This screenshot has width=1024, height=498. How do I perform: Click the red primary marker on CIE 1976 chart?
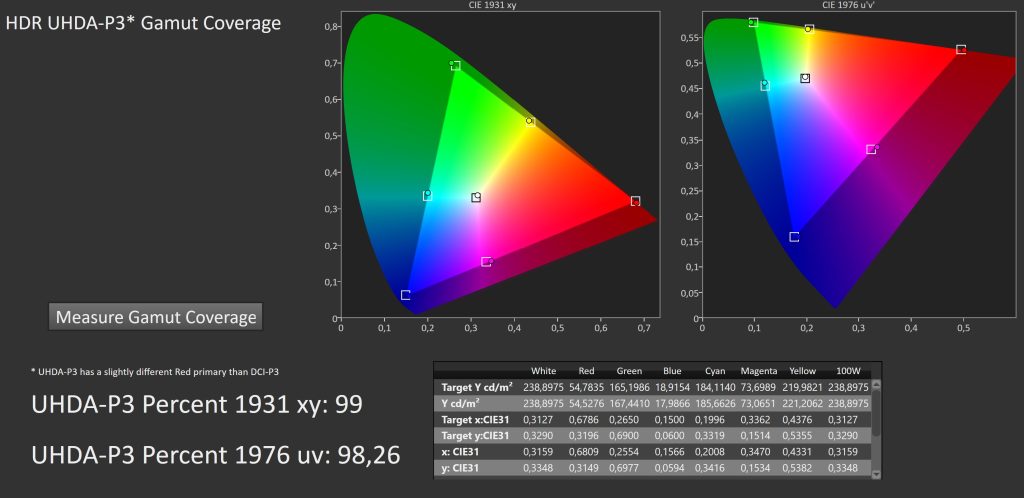pos(960,49)
